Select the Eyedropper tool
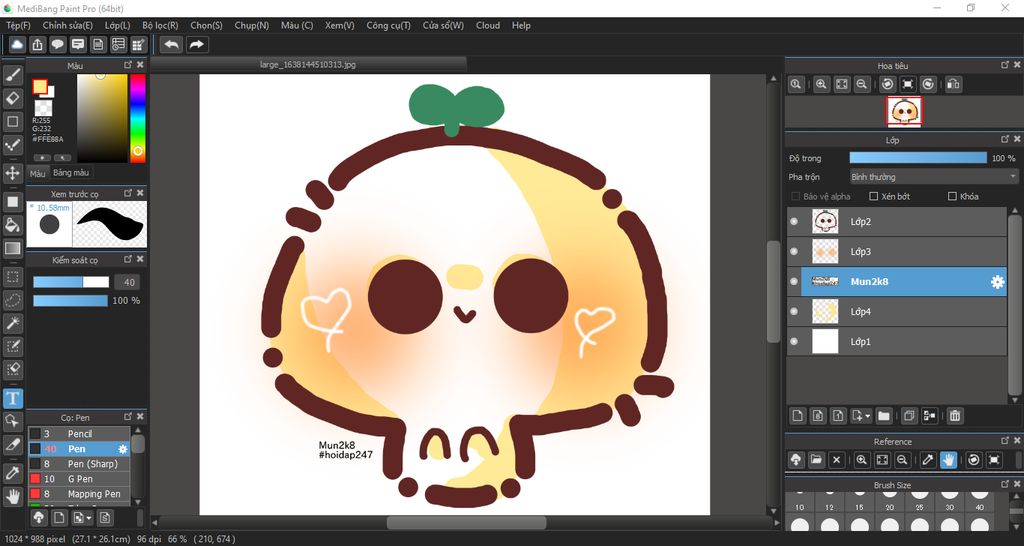The width and height of the screenshot is (1024, 546). pyautogui.click(x=12, y=474)
